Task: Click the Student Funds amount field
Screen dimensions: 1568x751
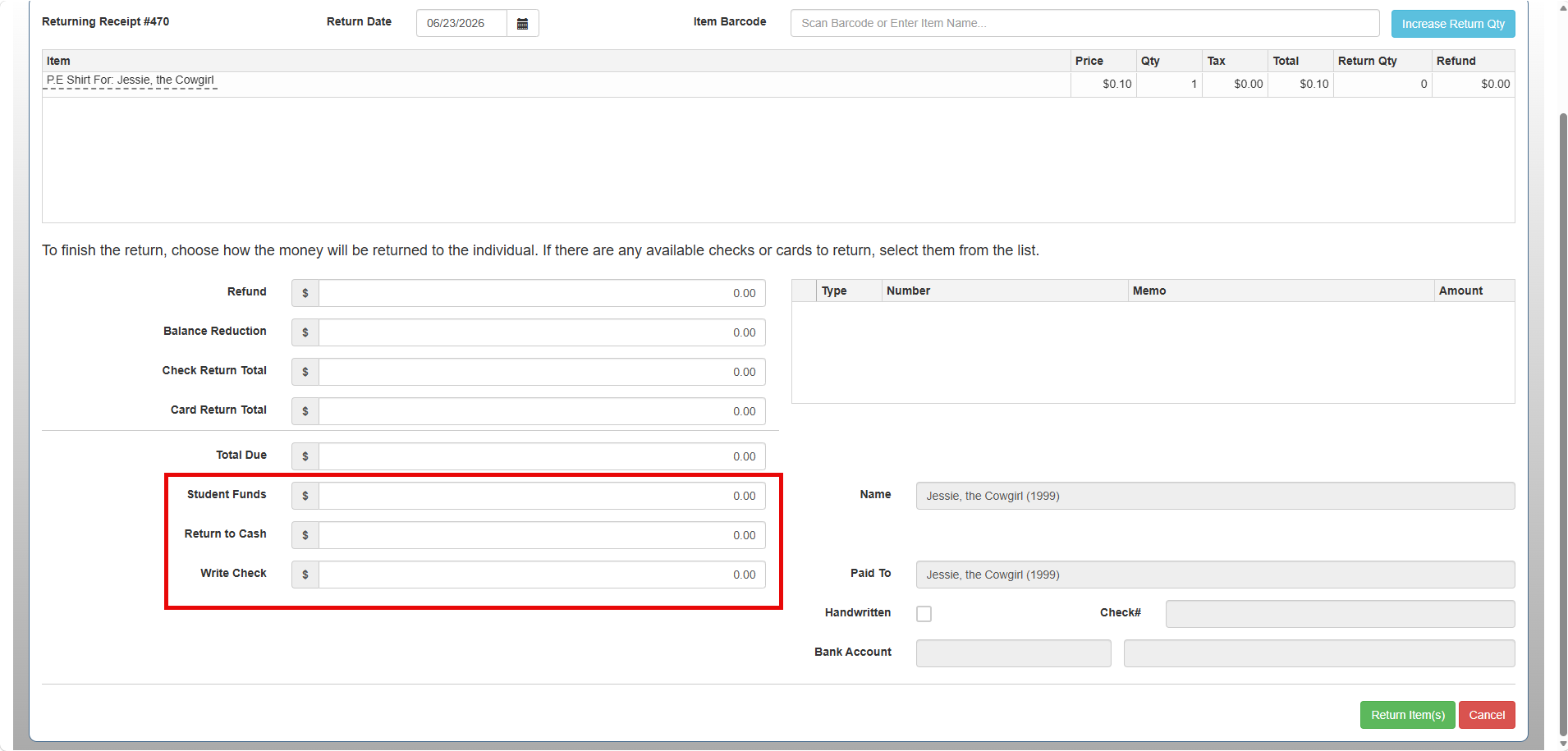Action: coord(542,496)
